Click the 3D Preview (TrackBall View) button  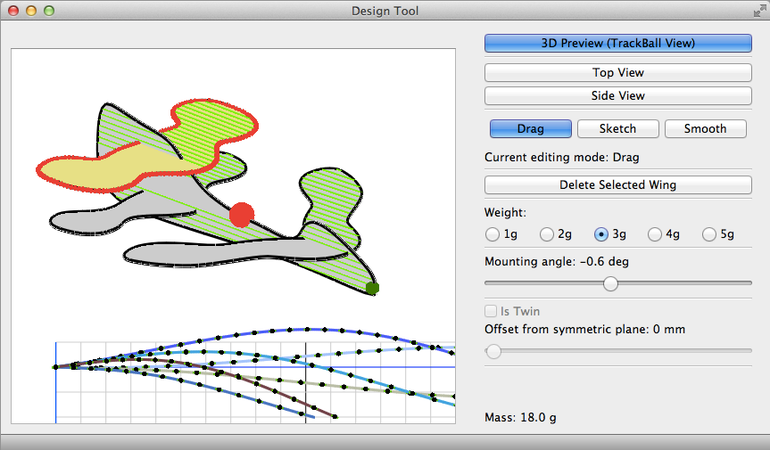tap(617, 43)
